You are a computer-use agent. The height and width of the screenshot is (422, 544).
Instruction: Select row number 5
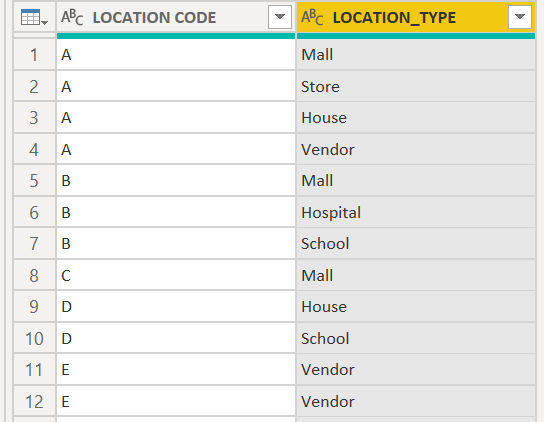click(x=34, y=181)
